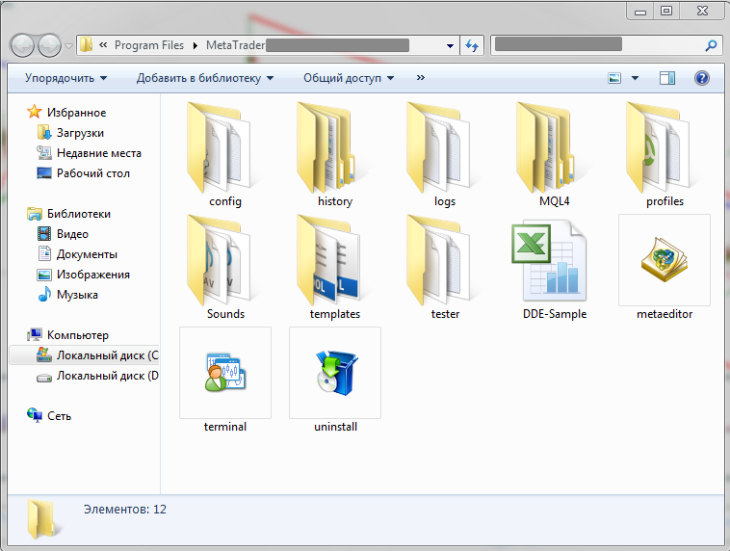Open the view options dropdown arrow
Image resolution: width=730 pixels, height=551 pixels.
coord(635,78)
